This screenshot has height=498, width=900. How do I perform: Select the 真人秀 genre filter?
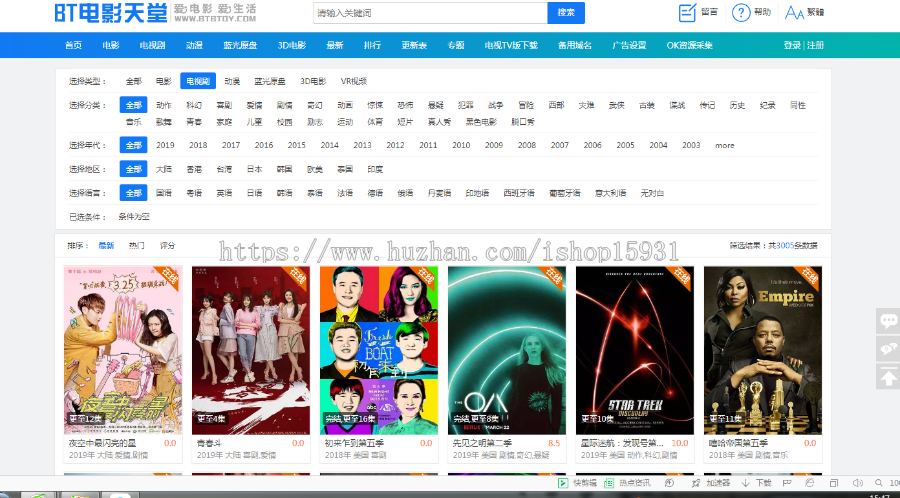[x=439, y=122]
